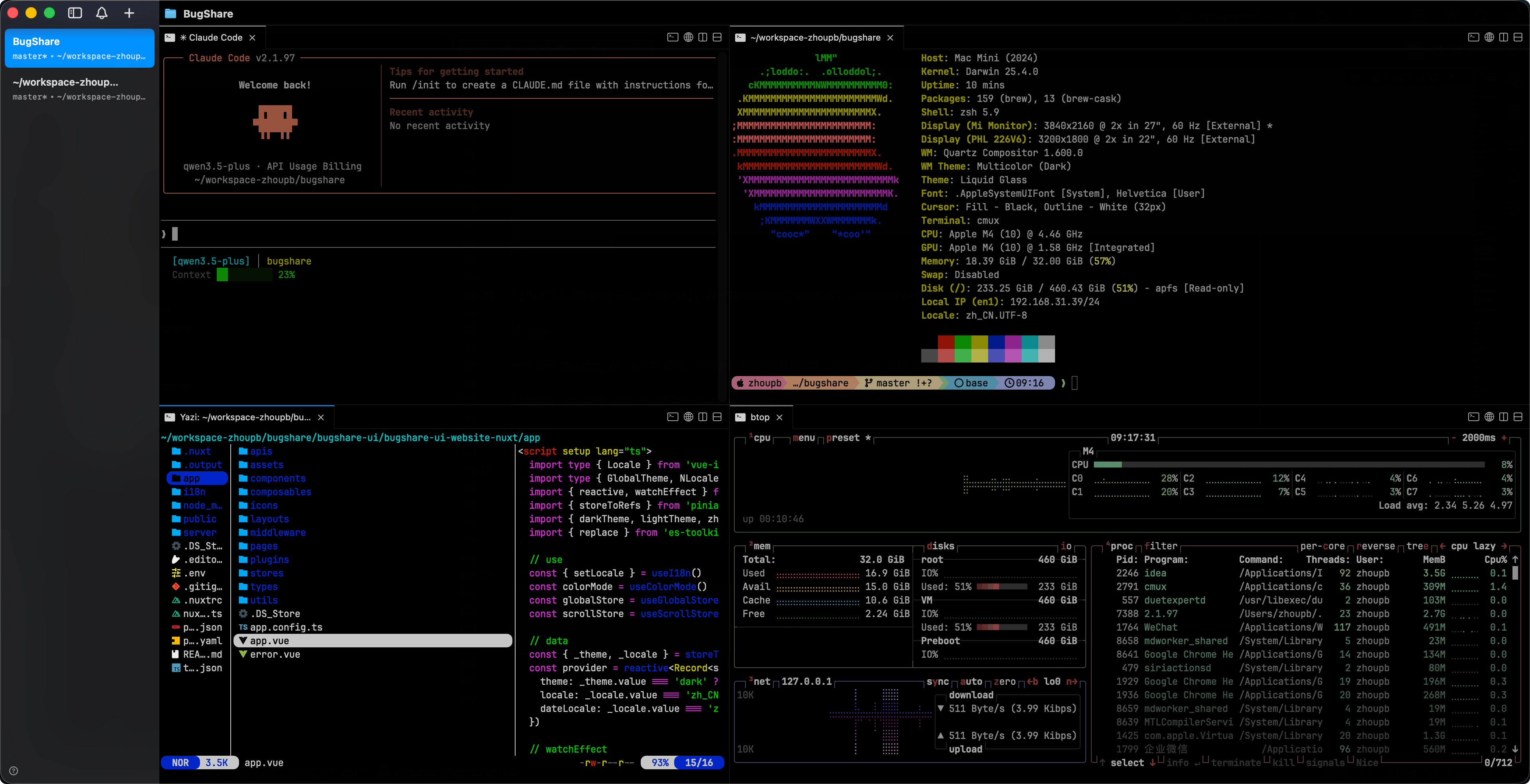The width and height of the screenshot is (1530, 784).
Task: Open new terminal in Claude Code pane
Action: (672, 37)
